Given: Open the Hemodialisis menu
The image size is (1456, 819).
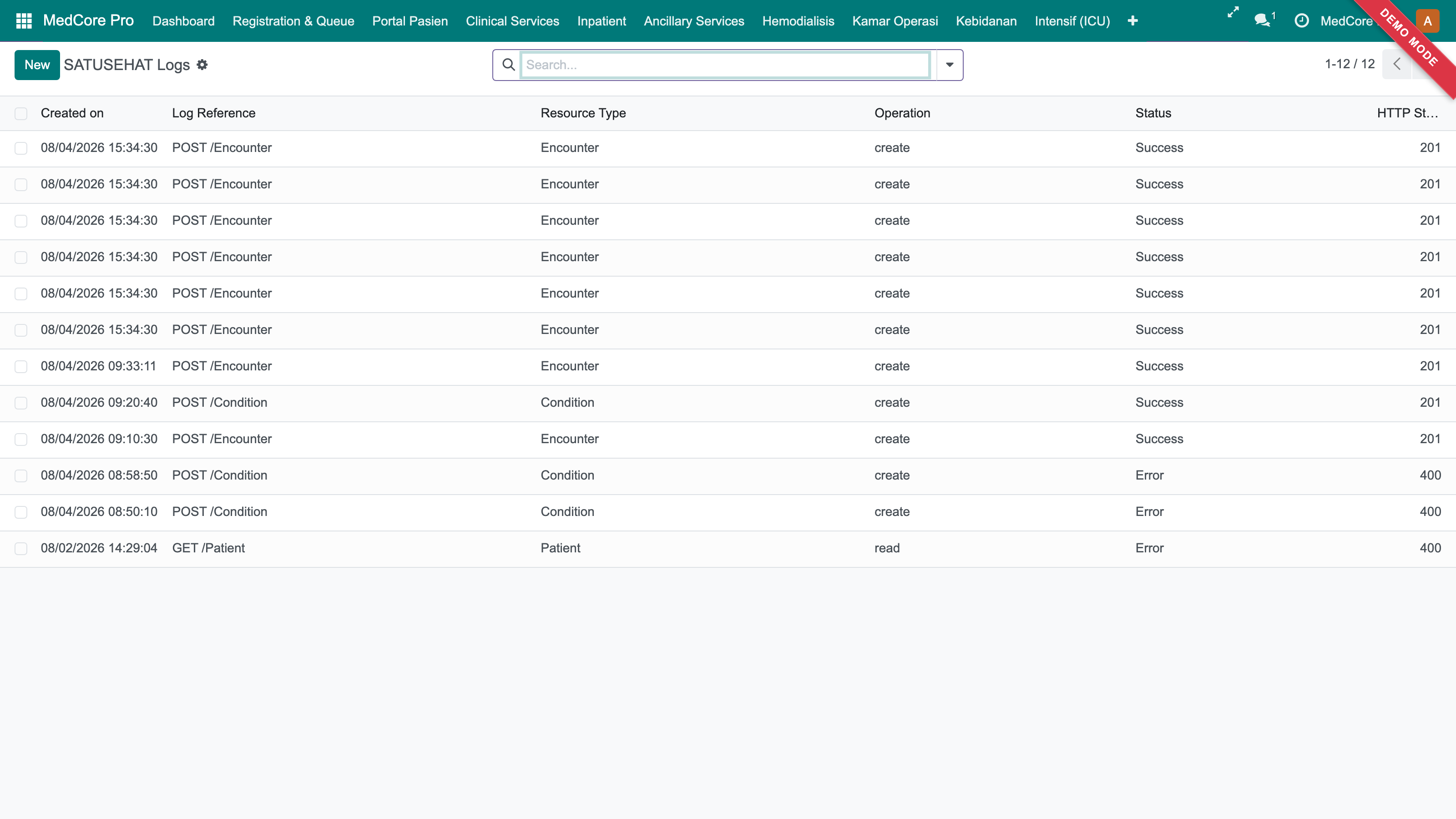Looking at the screenshot, I should [x=798, y=21].
